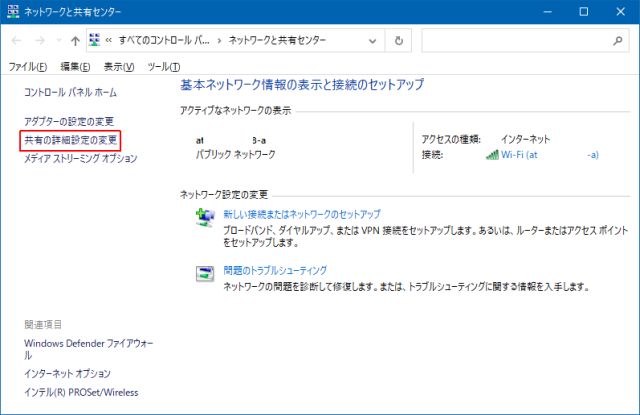Select メディア ストリーミング オプション
640x415 pixels.
[x=80, y=158]
